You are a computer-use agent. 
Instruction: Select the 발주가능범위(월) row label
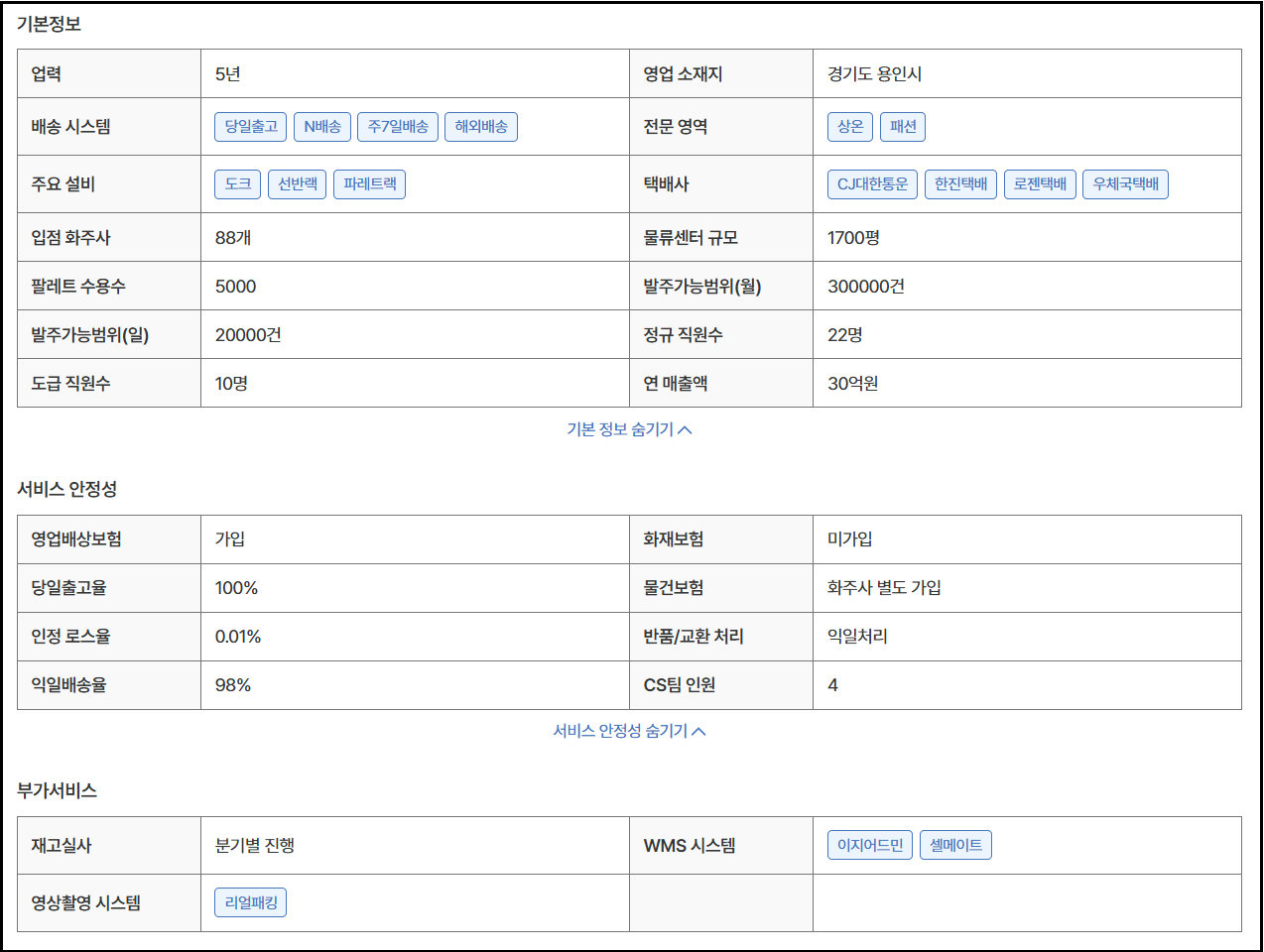coord(702,287)
